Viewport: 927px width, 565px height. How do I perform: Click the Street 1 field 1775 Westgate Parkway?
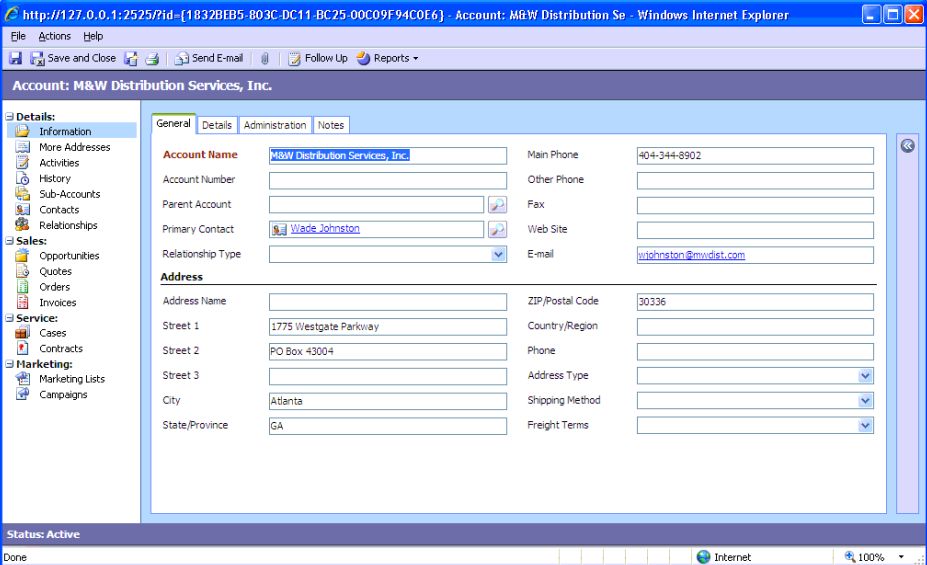(x=388, y=326)
